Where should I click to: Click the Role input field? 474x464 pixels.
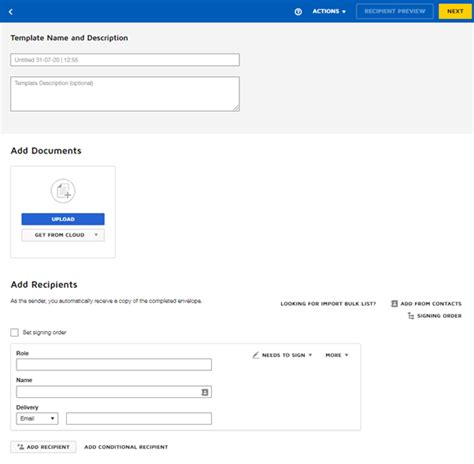click(x=114, y=364)
